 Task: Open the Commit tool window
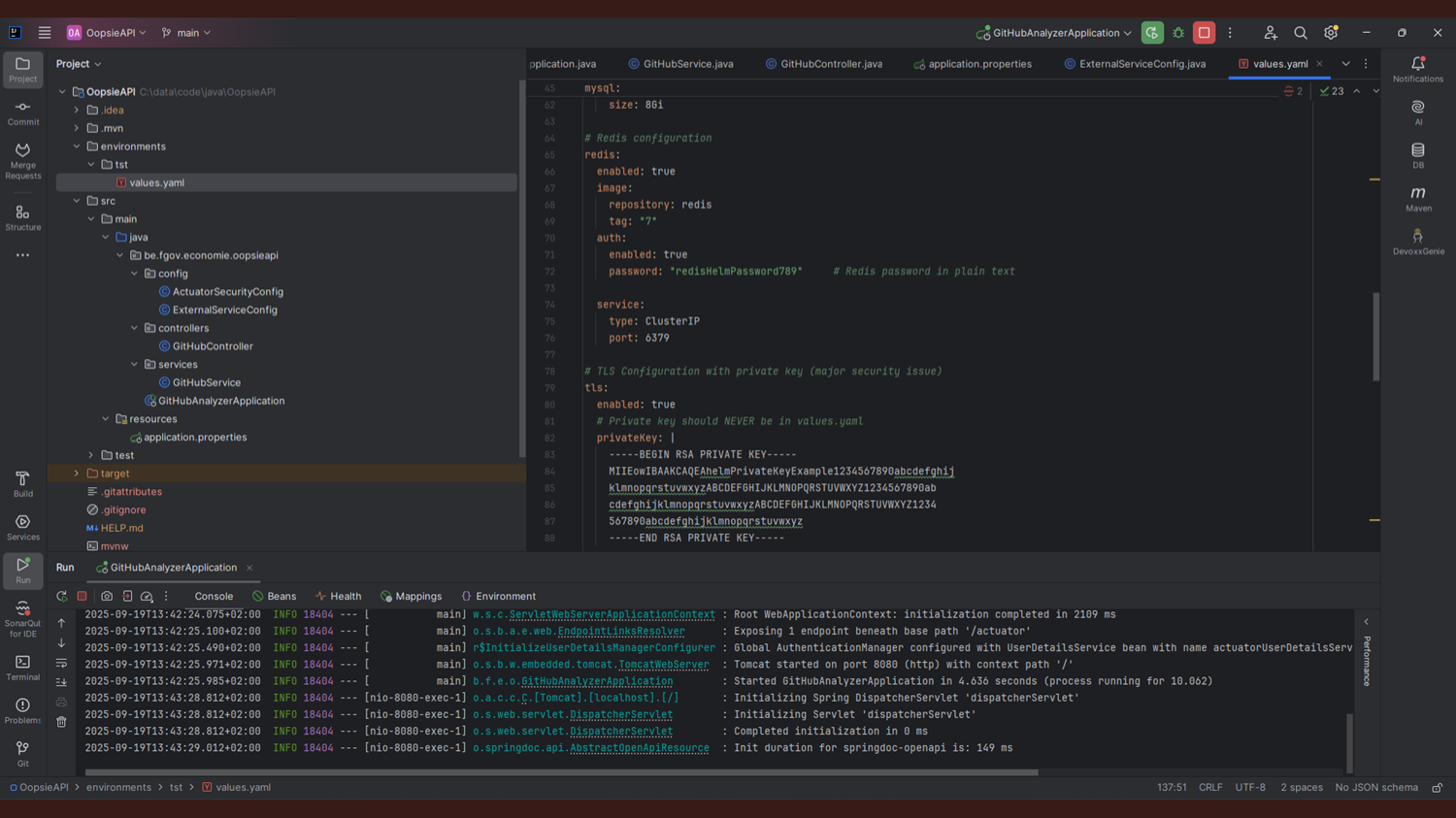point(22,113)
